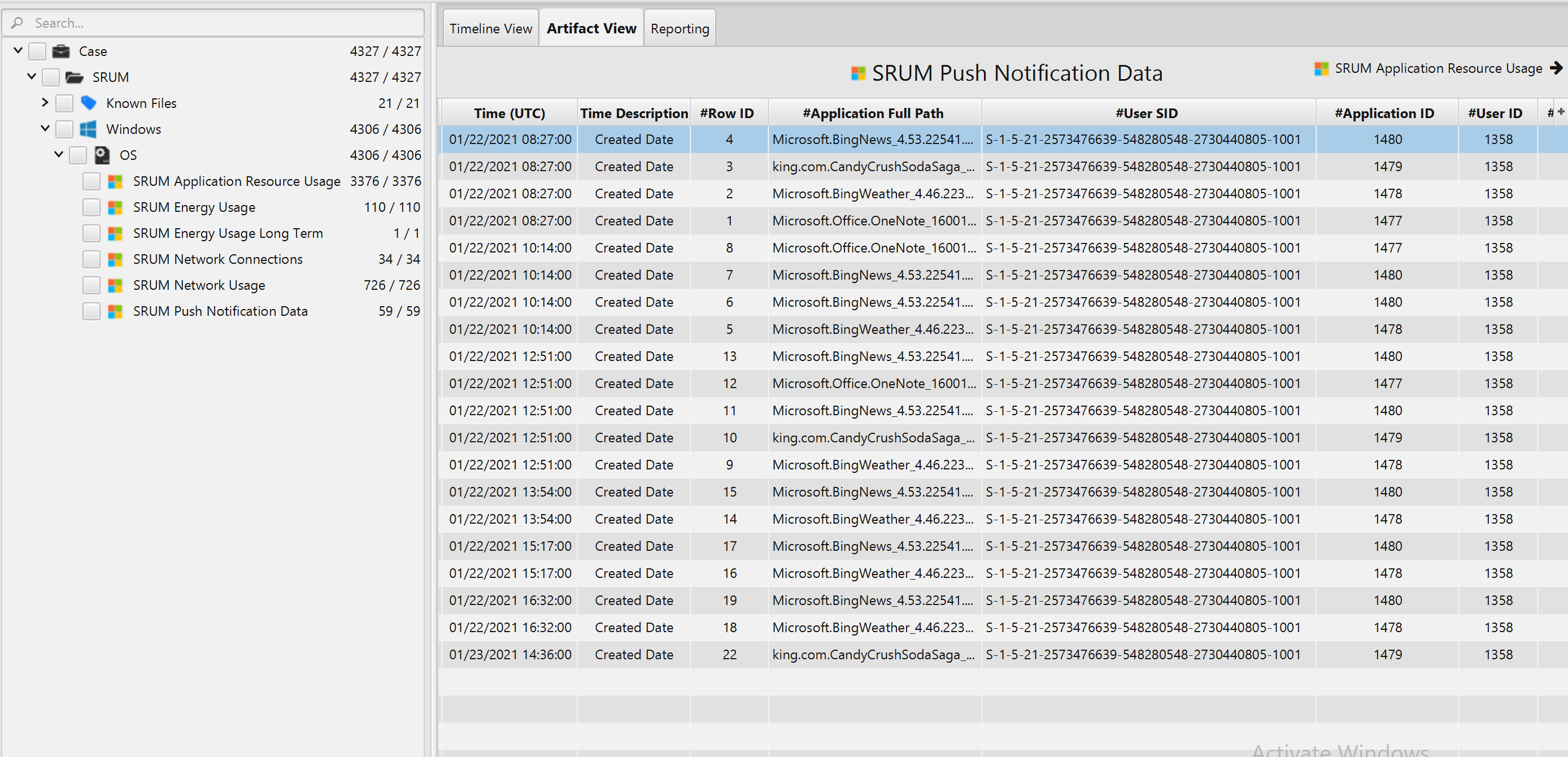
Task: Click icon beside SRUM Push Notification Data title
Action: click(x=858, y=73)
